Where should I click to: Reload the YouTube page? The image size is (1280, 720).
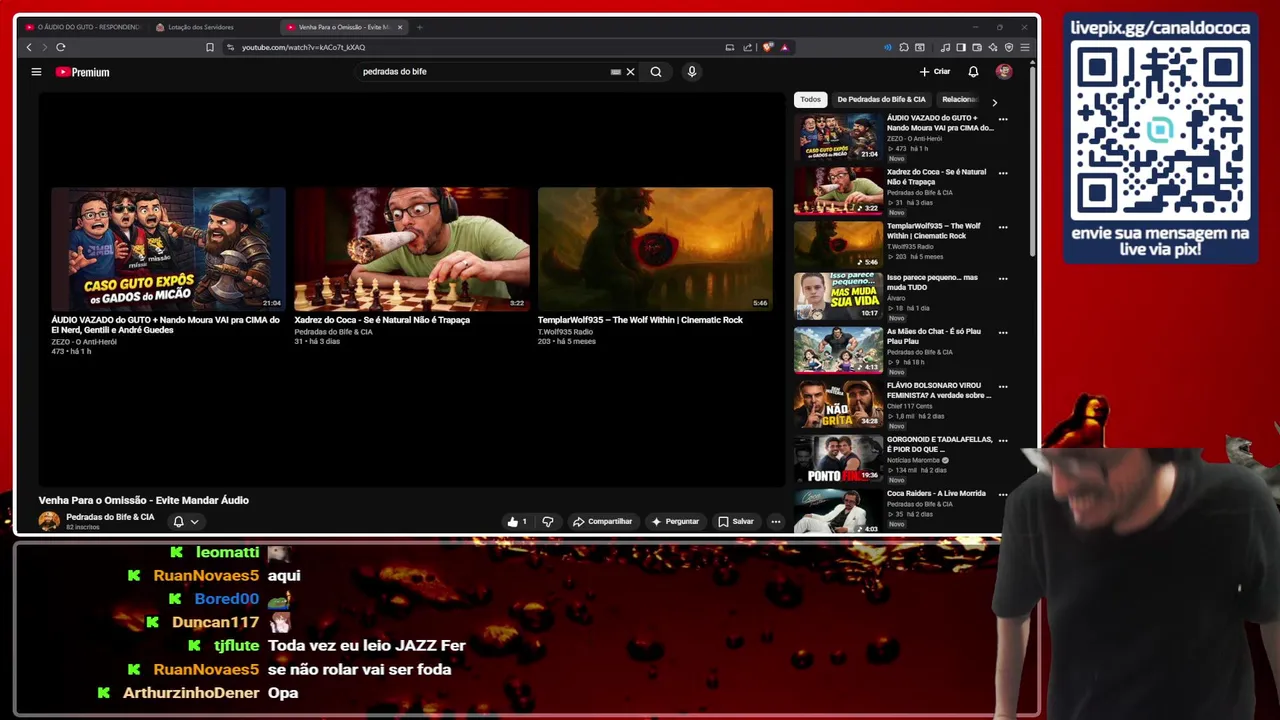[61, 47]
